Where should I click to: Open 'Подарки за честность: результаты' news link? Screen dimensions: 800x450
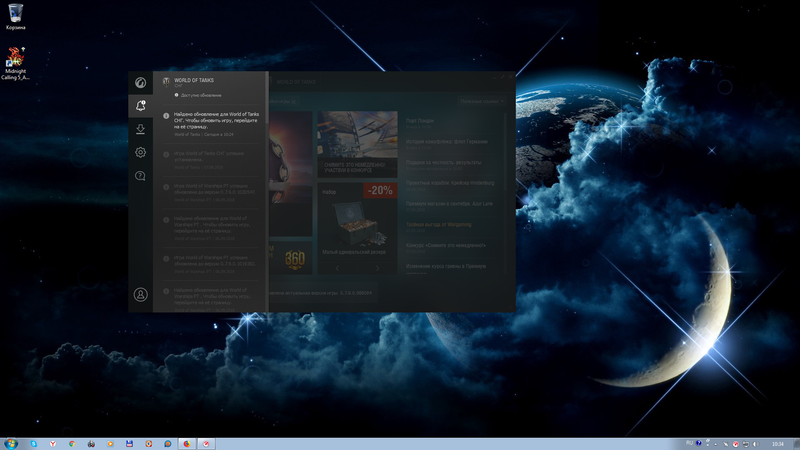pos(443,162)
